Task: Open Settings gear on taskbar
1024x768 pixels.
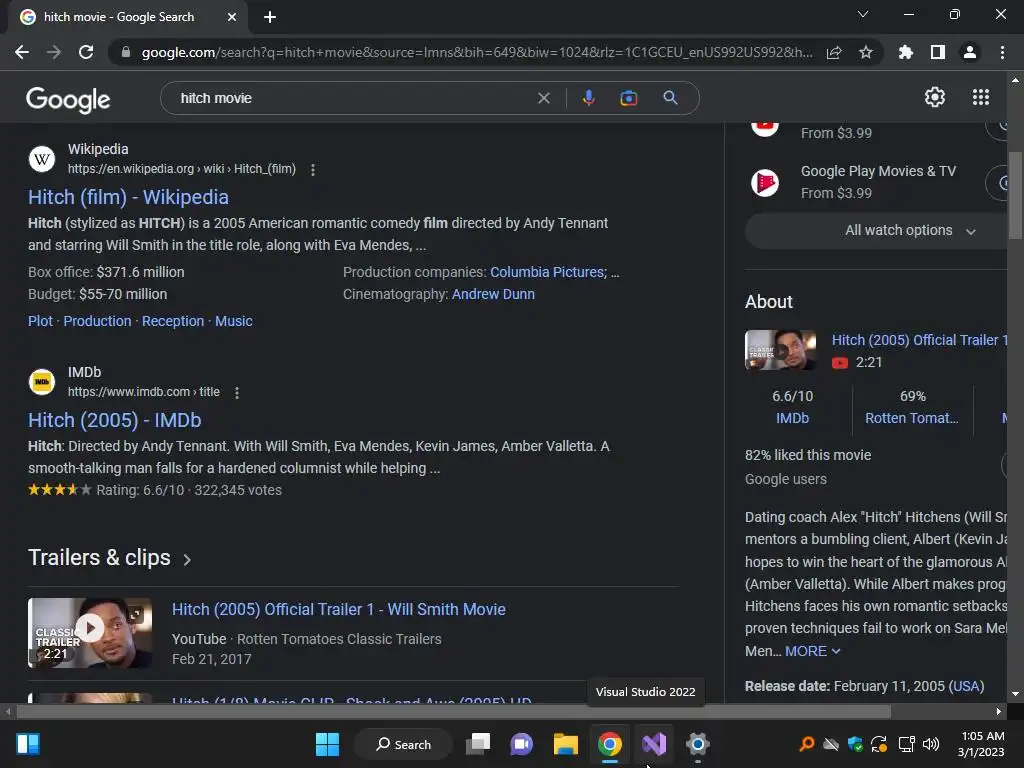Action: 697,744
